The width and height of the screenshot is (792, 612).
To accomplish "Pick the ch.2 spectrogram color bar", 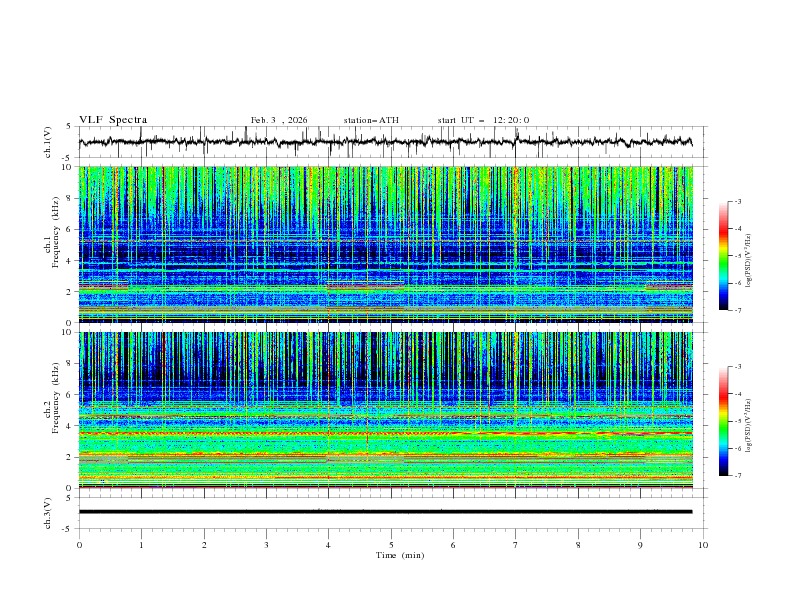I will (724, 421).
